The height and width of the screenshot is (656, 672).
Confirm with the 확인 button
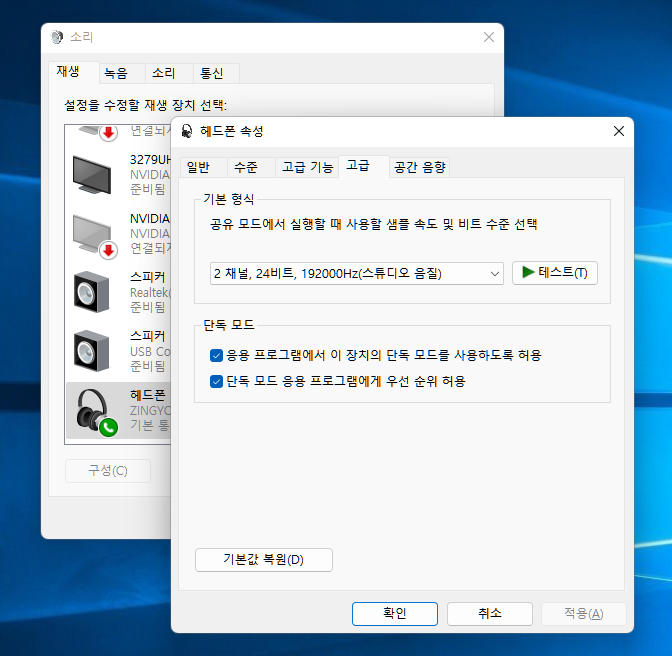tap(395, 614)
